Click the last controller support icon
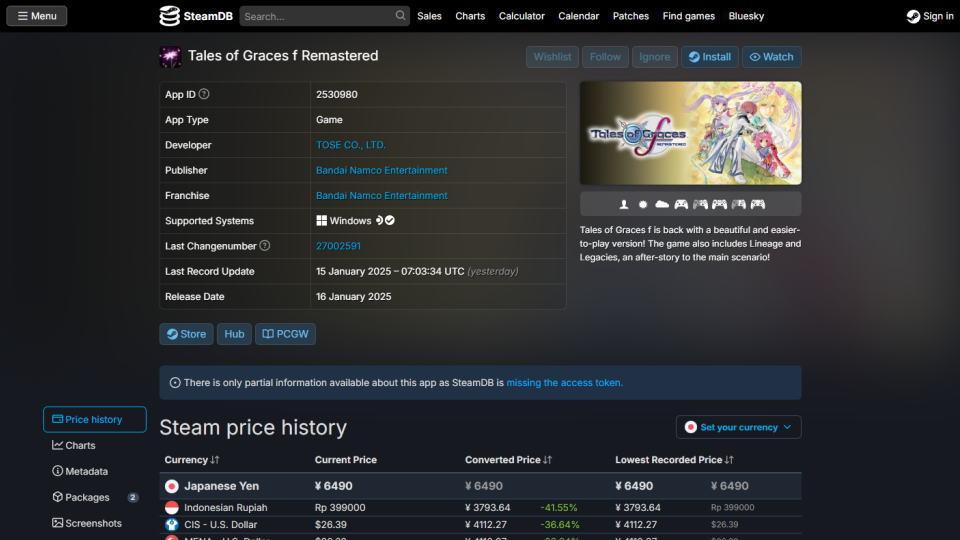Viewport: 960px width, 540px height. click(758, 204)
